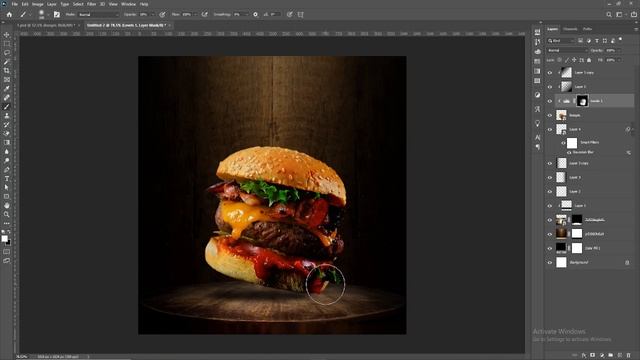Select the Rectangular Marquee tool
This screenshot has width=640, height=360.
(x=7, y=44)
